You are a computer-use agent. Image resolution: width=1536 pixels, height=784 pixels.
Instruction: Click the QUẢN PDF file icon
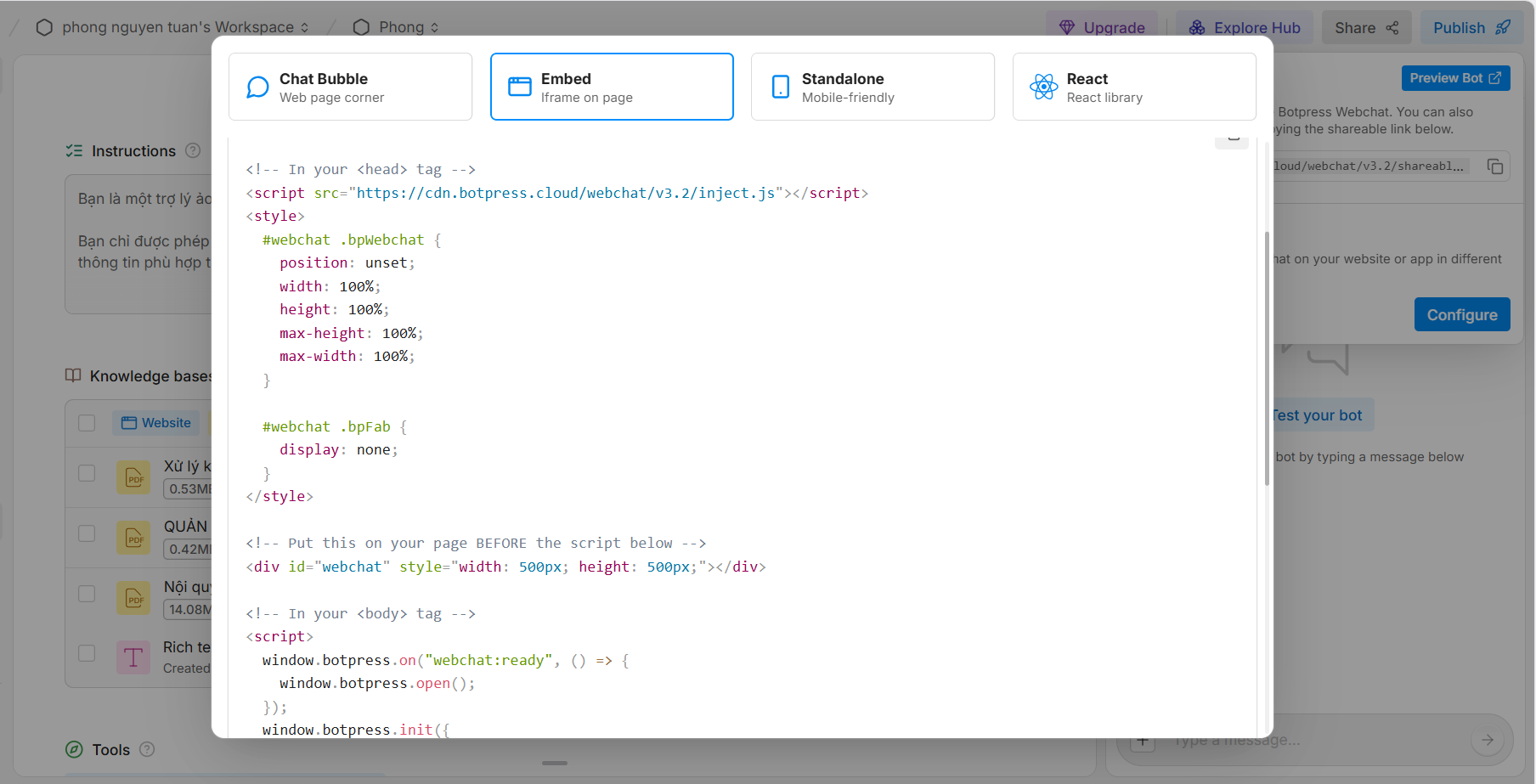tap(134, 538)
